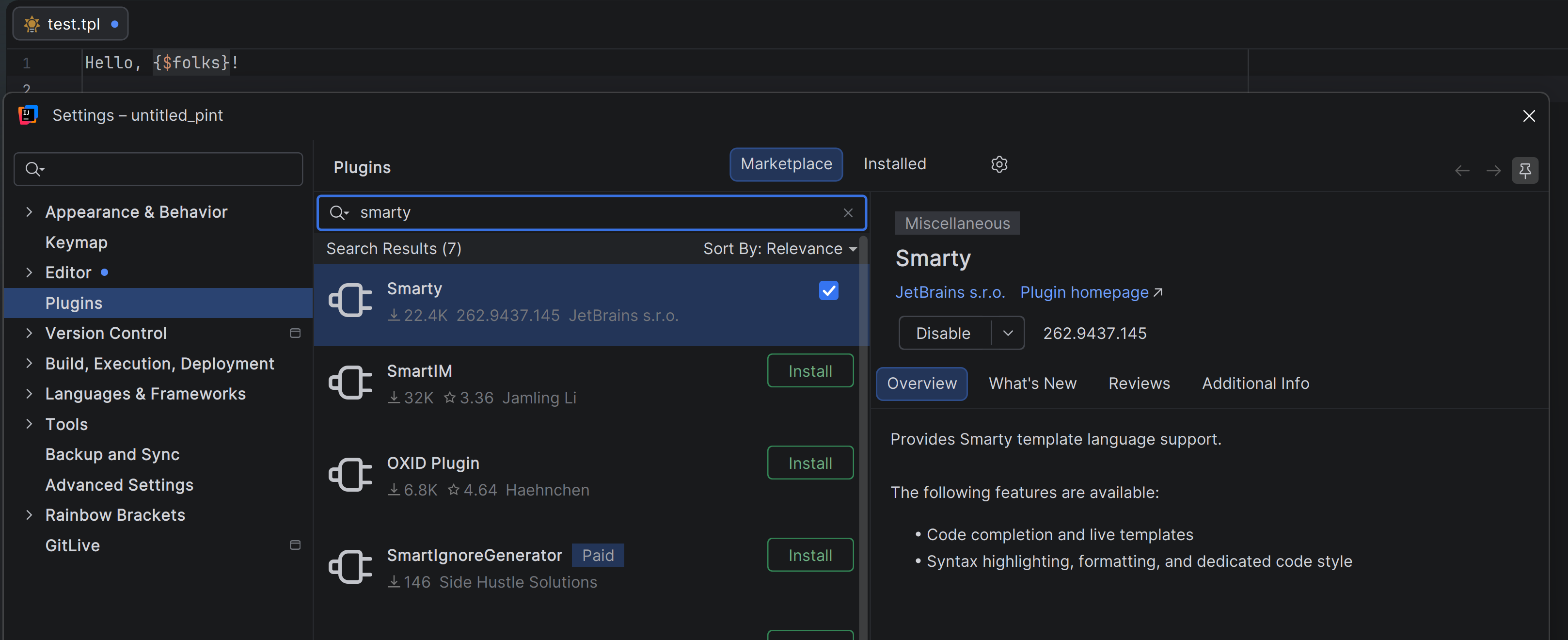Install the SmartIgnoreGenerator plugin
Screen dimensions: 1568x640
pos(810,555)
